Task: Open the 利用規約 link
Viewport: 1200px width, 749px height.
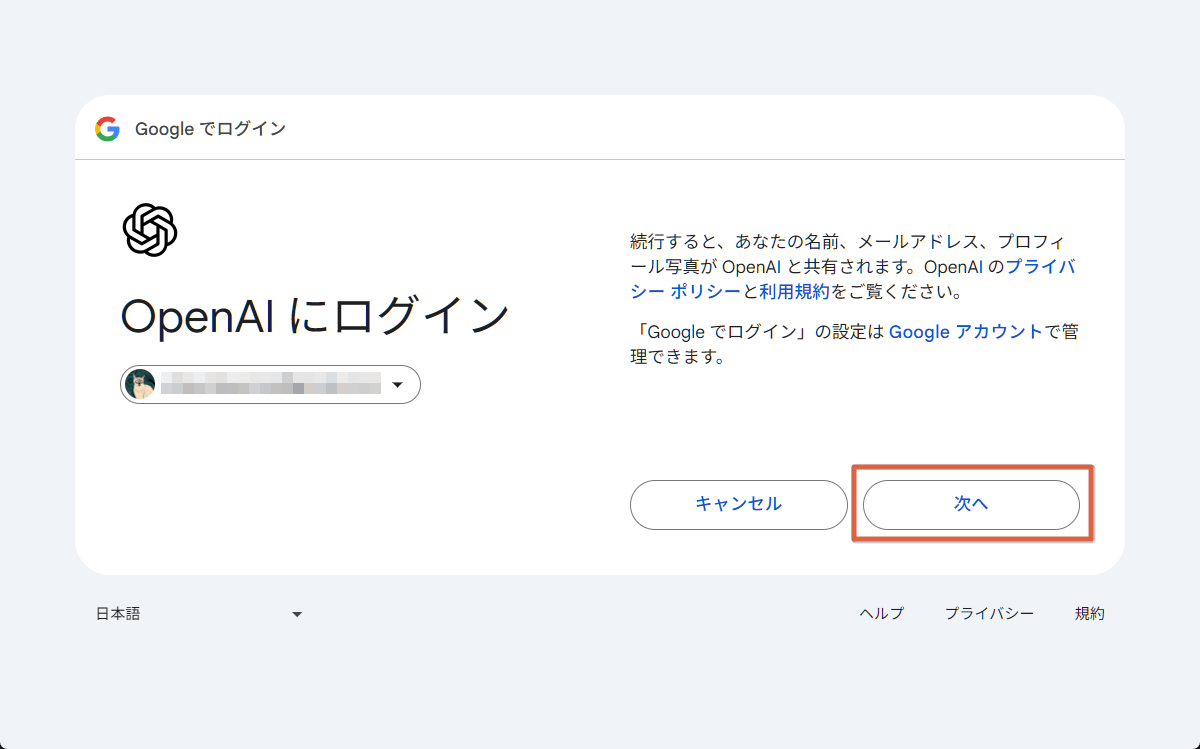Action: [x=794, y=293]
